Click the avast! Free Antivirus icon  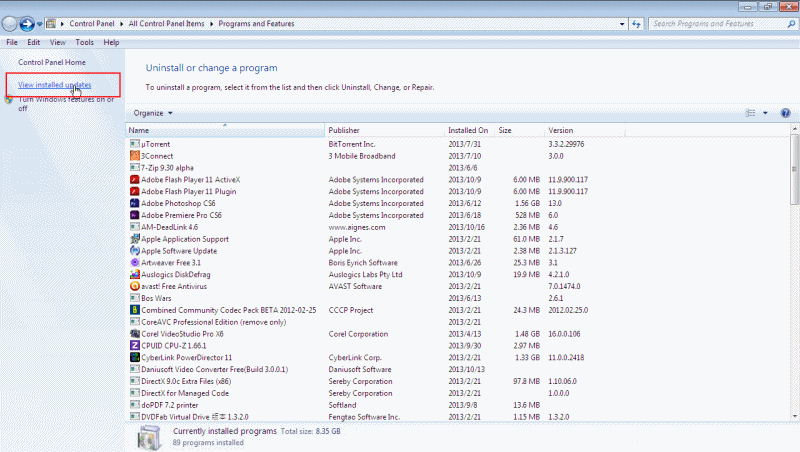135,286
